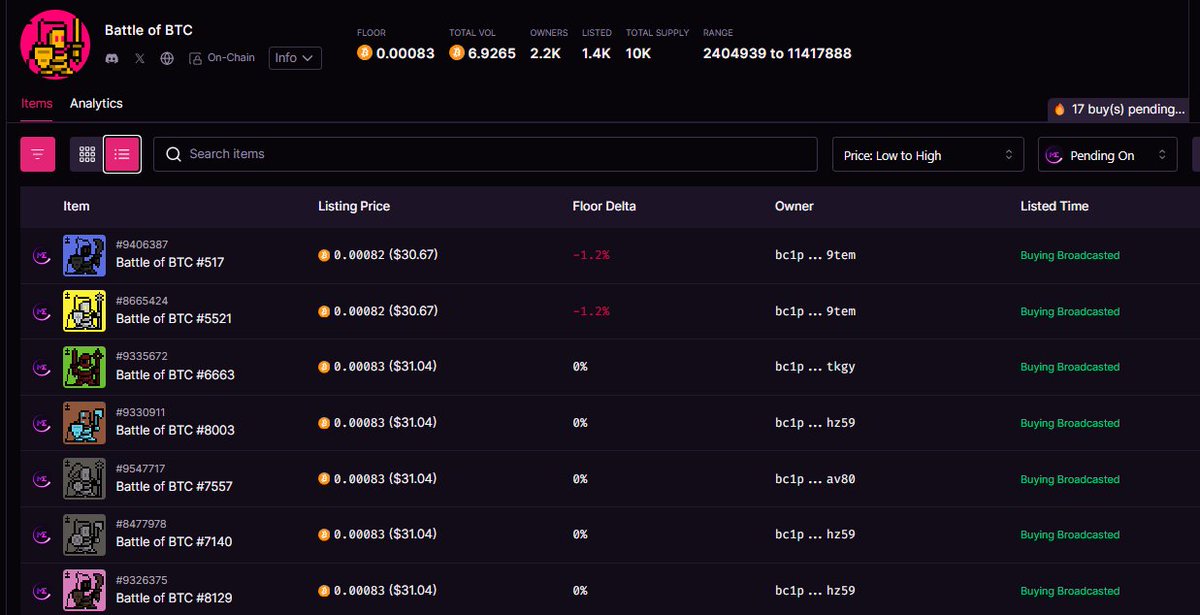Click the Magic Eden icon on the Battle of BTC #7557 row
The height and width of the screenshot is (615, 1200).
pos(41,479)
